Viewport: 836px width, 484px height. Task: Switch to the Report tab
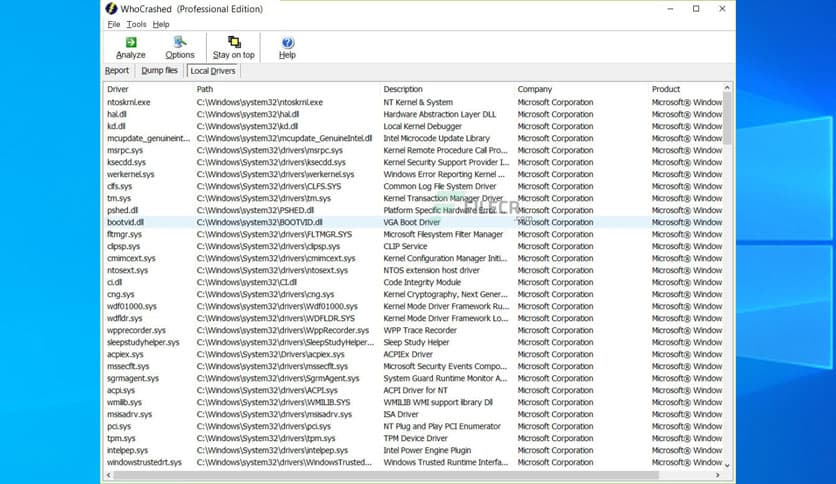point(117,70)
